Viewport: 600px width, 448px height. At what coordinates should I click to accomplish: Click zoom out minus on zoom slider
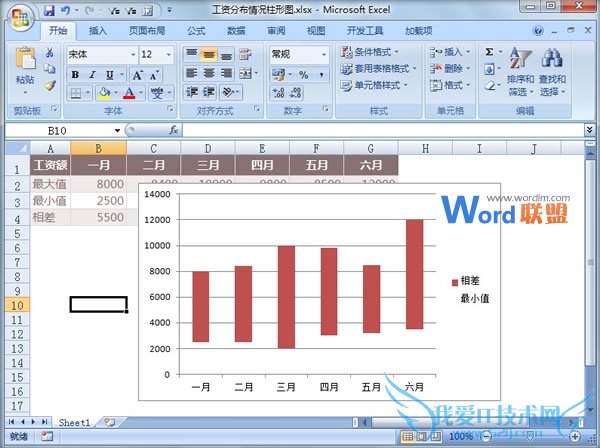tap(486, 436)
